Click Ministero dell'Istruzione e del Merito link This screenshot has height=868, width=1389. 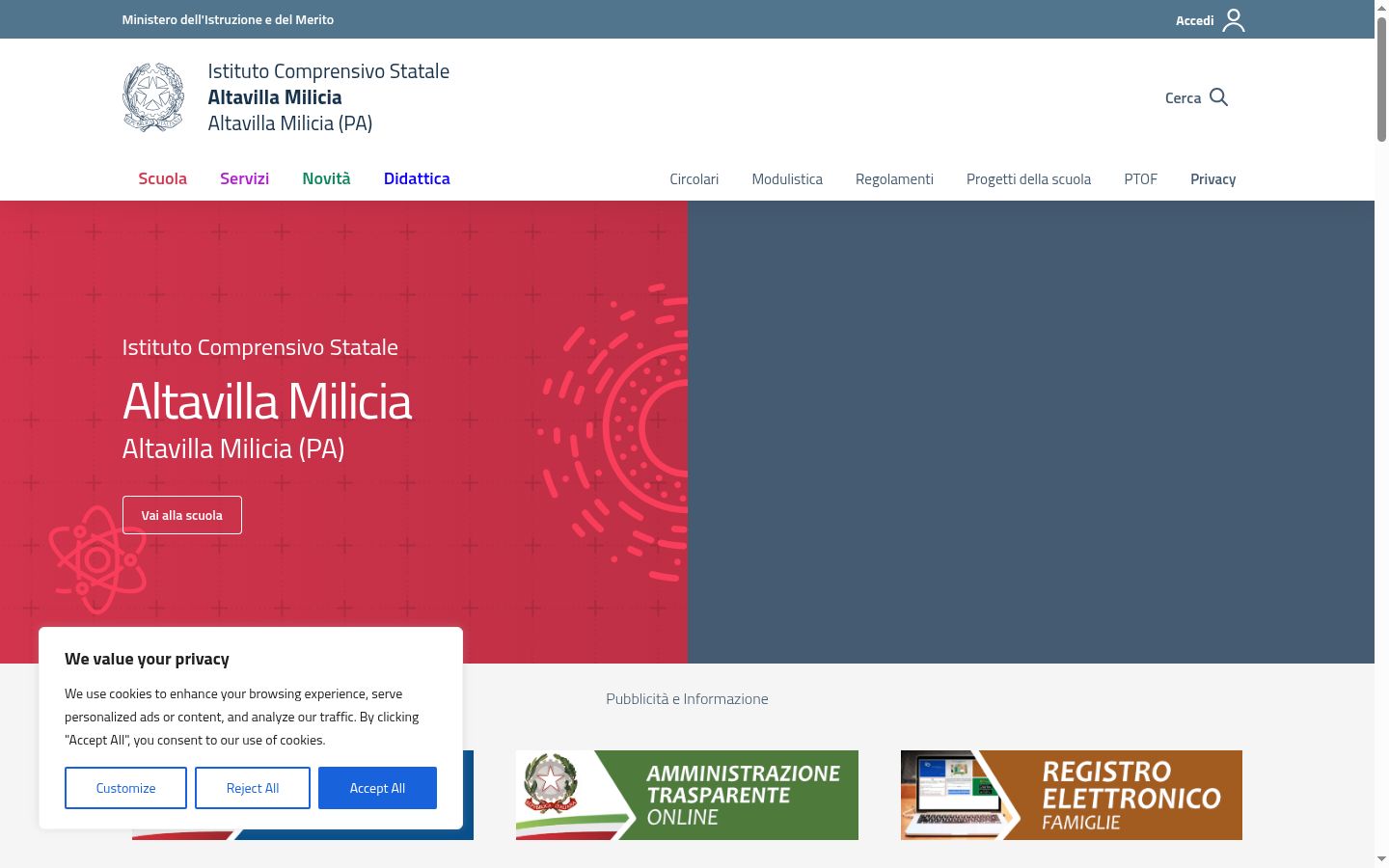228,19
